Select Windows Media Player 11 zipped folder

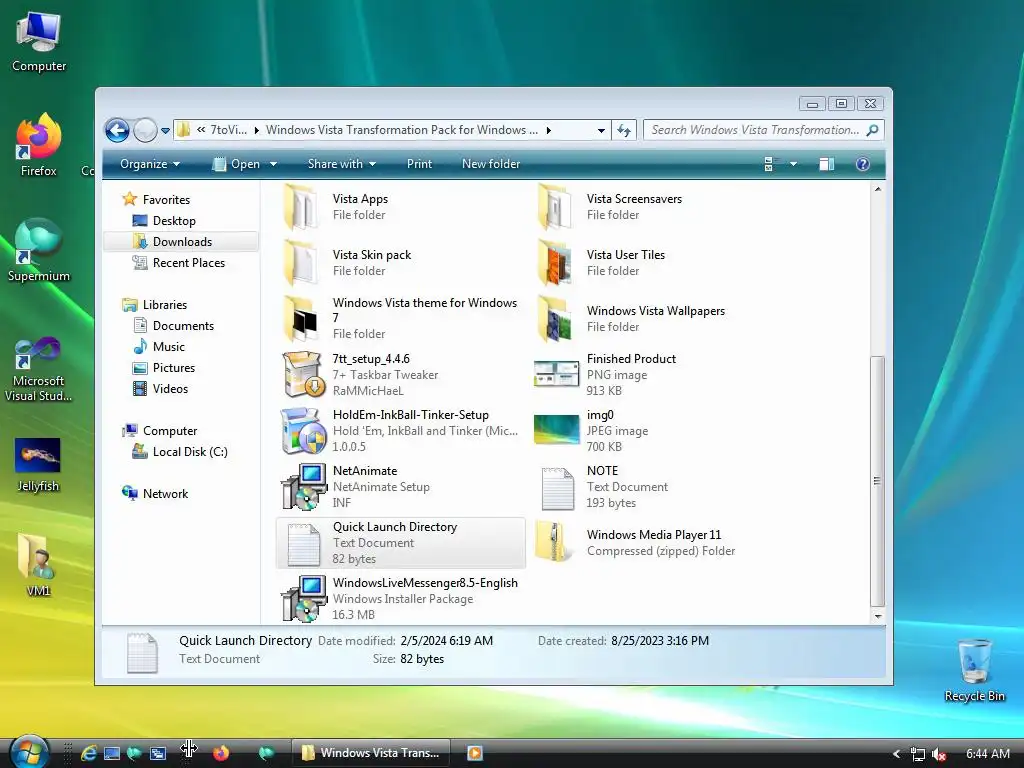pyautogui.click(x=653, y=543)
